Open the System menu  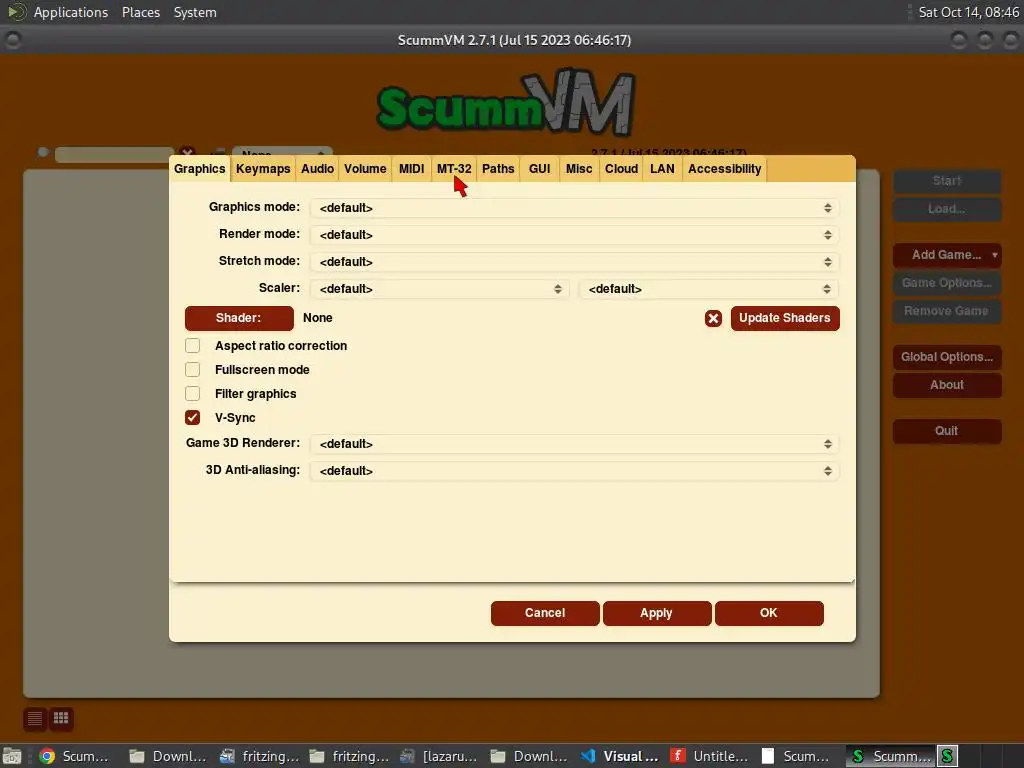tap(195, 12)
